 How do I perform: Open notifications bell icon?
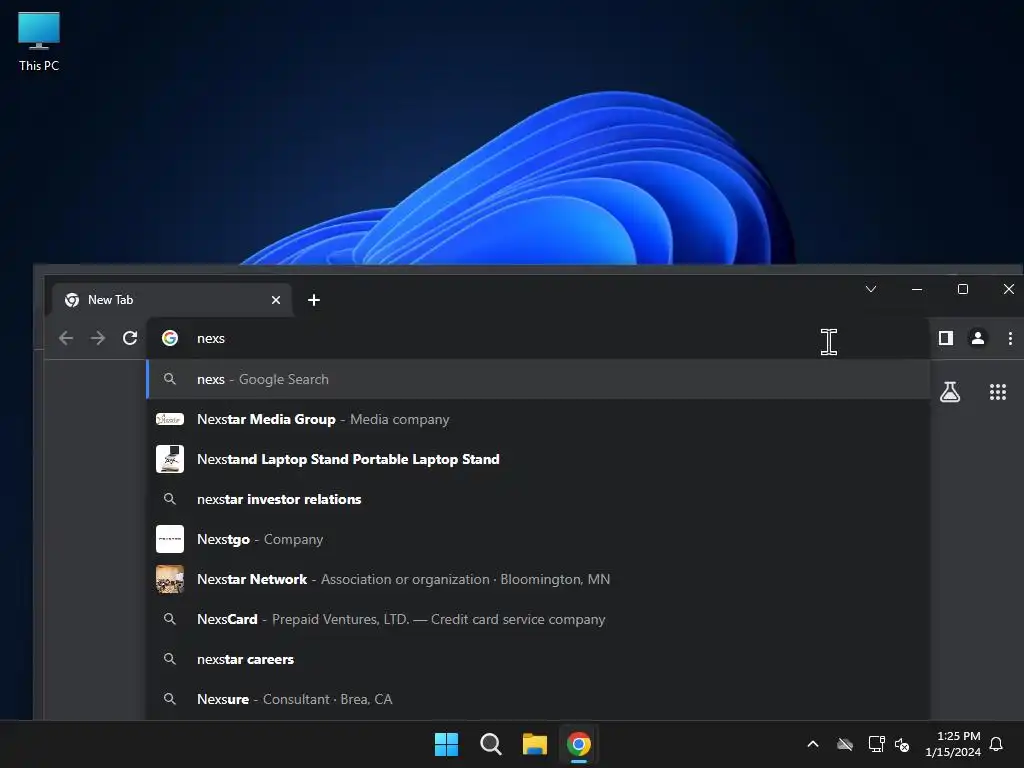pyautogui.click(x=997, y=744)
